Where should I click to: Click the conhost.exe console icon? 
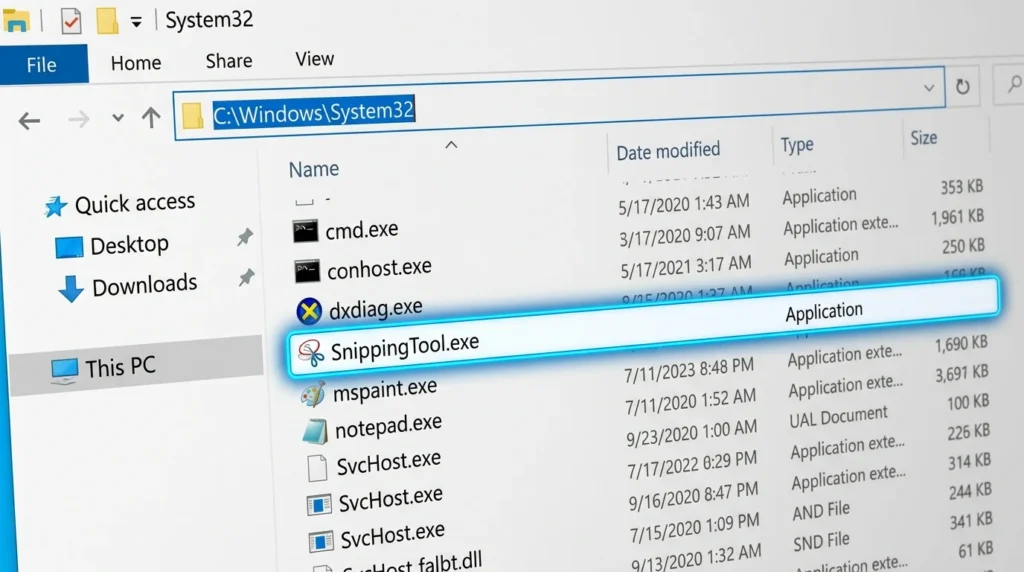click(307, 270)
